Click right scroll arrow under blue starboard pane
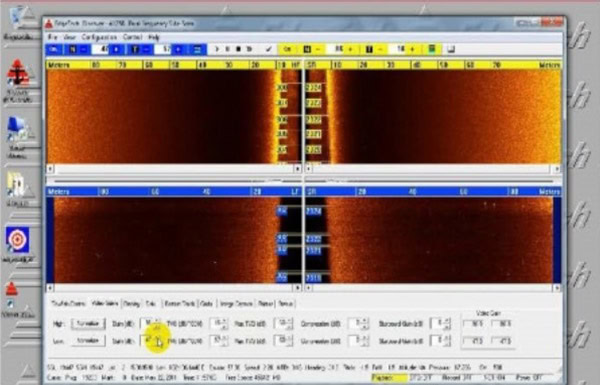This screenshot has width=600, height=385. coord(557,287)
